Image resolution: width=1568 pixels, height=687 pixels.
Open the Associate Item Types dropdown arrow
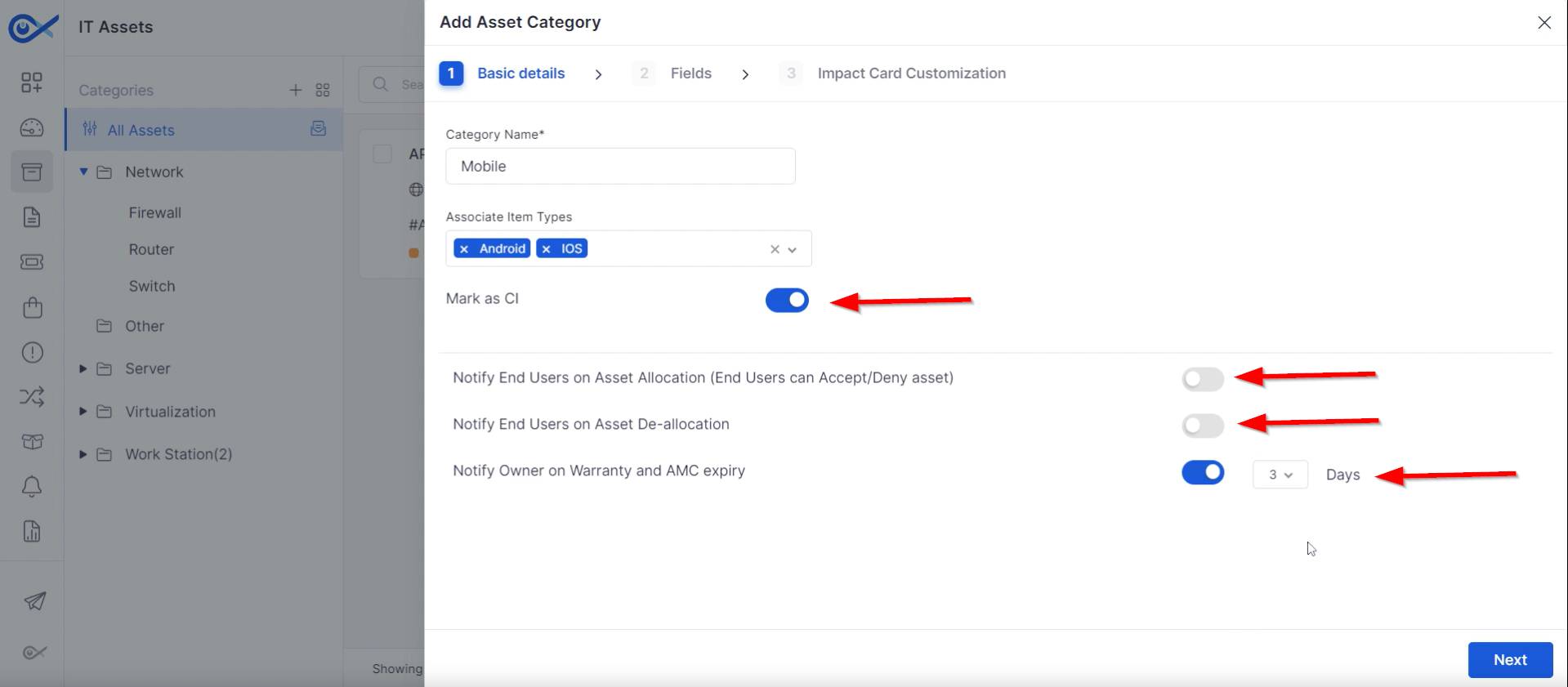point(792,250)
